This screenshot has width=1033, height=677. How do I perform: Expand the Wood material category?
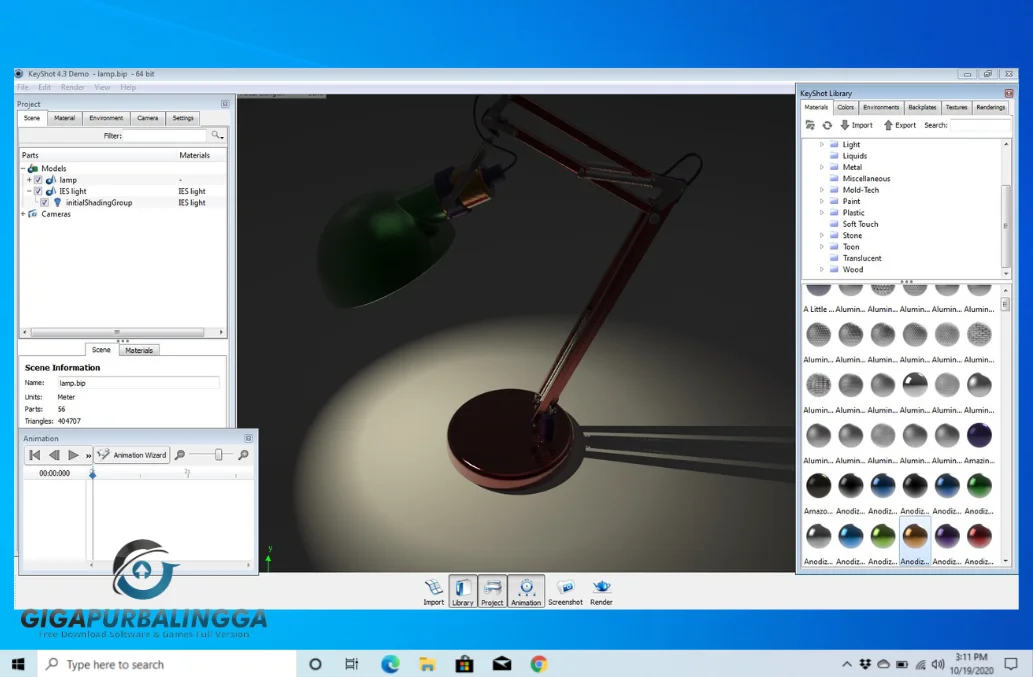(x=823, y=269)
